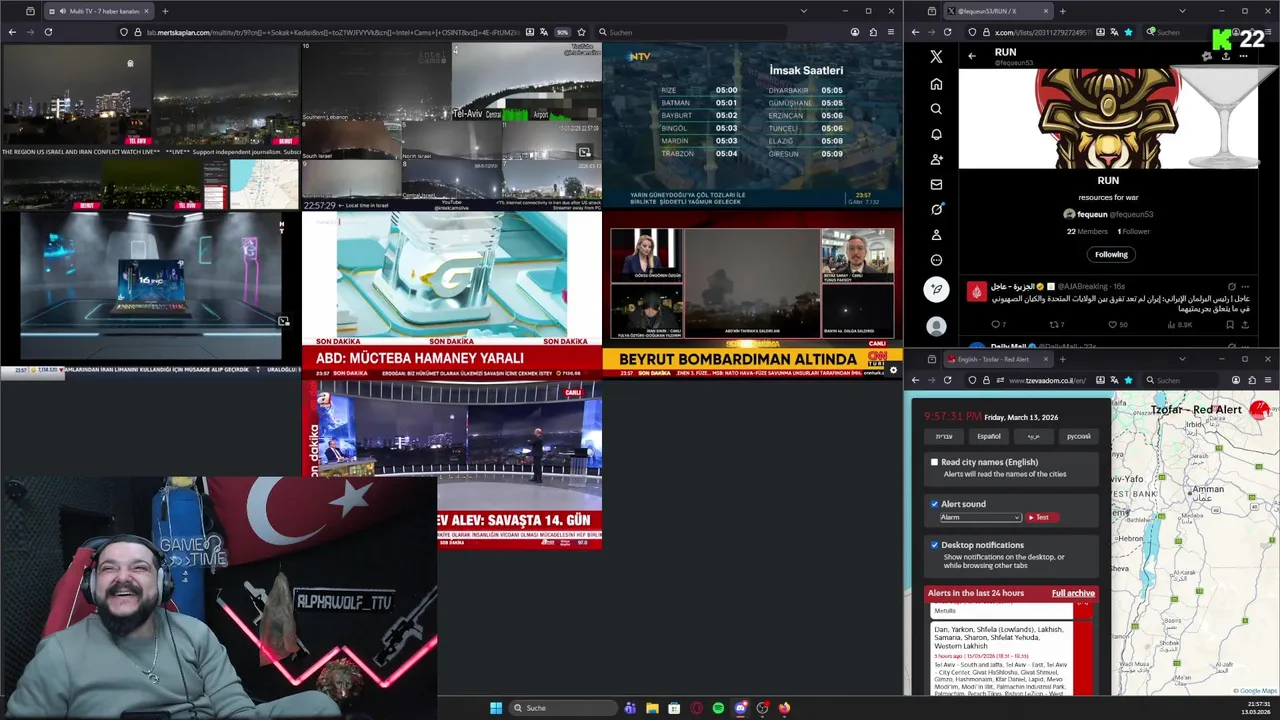Open settings gear on multi TV grid
This screenshot has width=1280, height=720.
[x=893, y=370]
